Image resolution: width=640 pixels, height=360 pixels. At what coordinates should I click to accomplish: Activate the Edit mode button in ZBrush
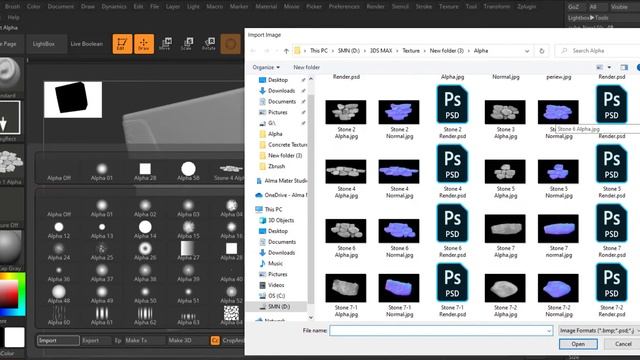(122, 44)
